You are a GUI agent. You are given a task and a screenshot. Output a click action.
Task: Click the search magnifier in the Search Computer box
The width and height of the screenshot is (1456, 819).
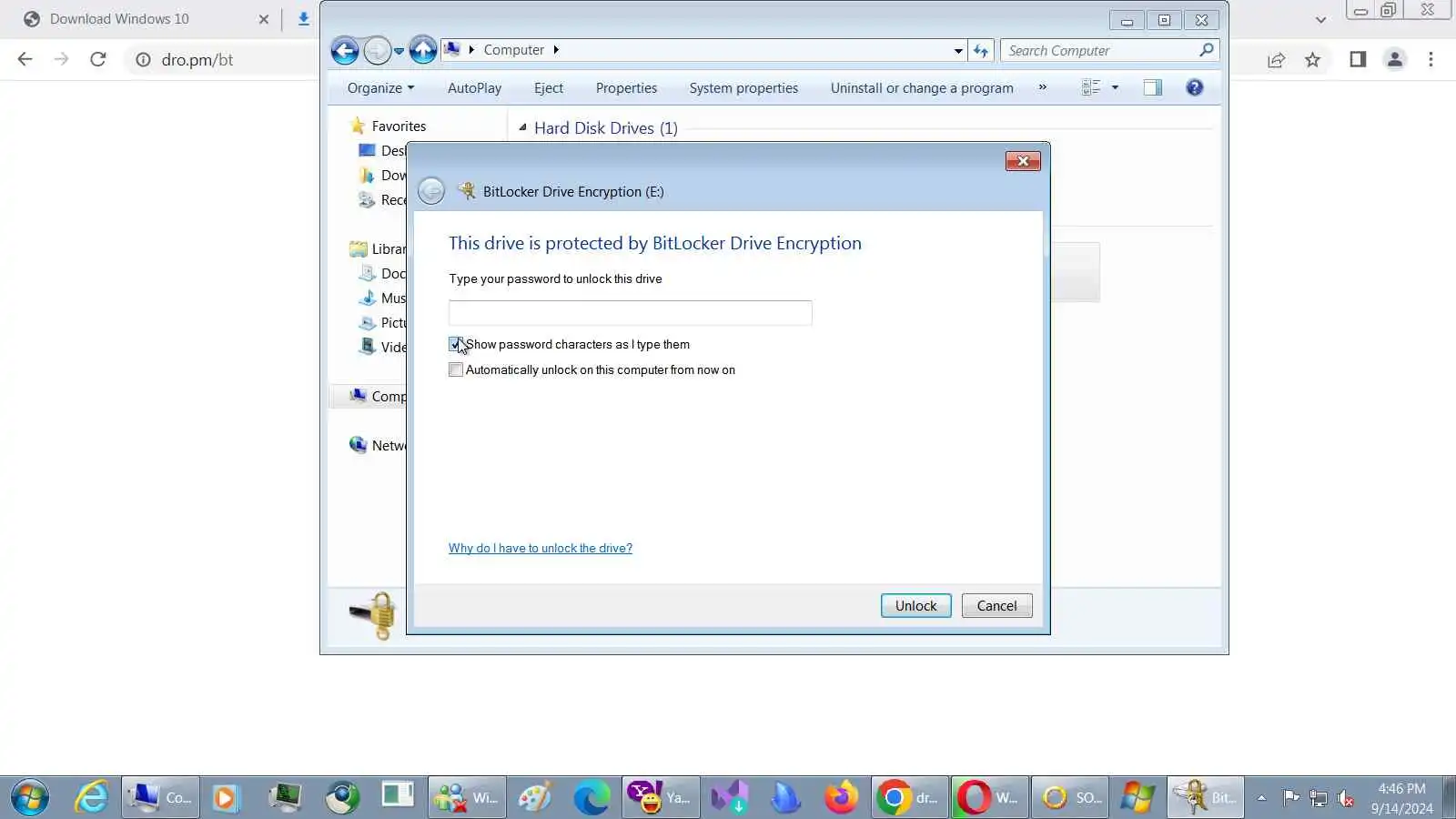(1206, 50)
